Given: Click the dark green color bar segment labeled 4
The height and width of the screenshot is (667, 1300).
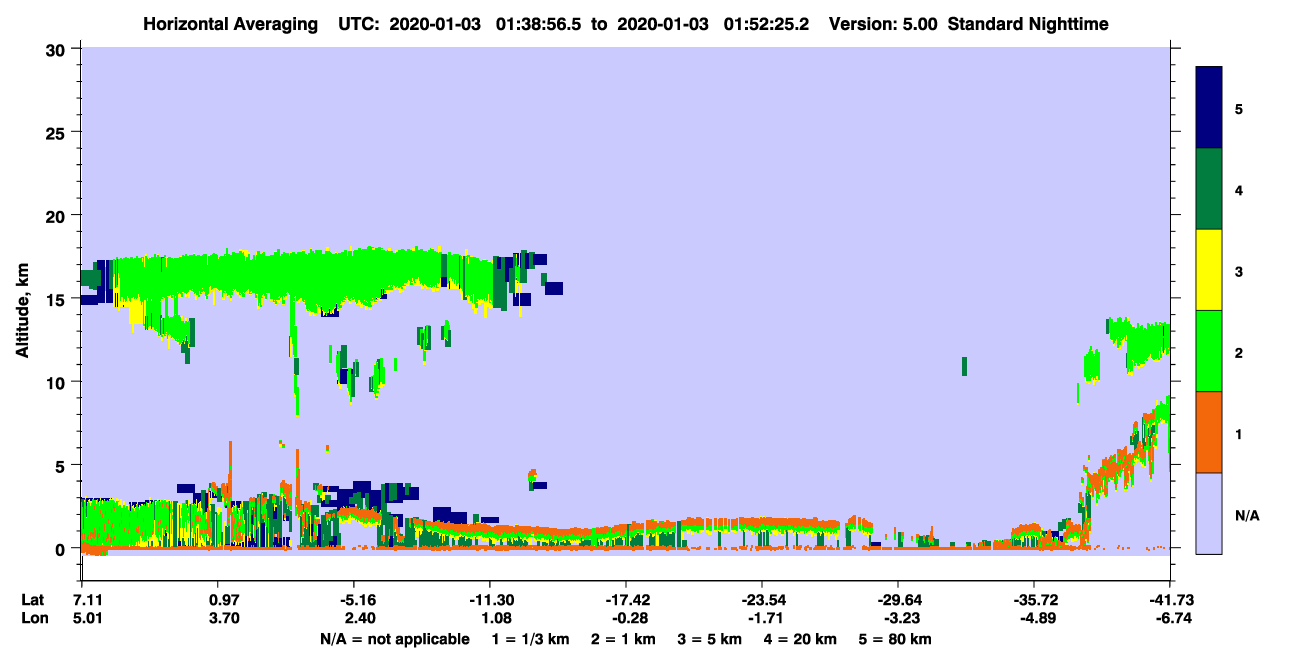Looking at the screenshot, I should pos(1209,189).
